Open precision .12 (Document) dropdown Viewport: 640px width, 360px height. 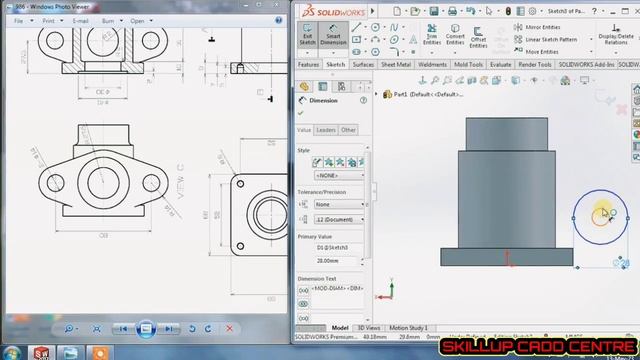[339, 220]
